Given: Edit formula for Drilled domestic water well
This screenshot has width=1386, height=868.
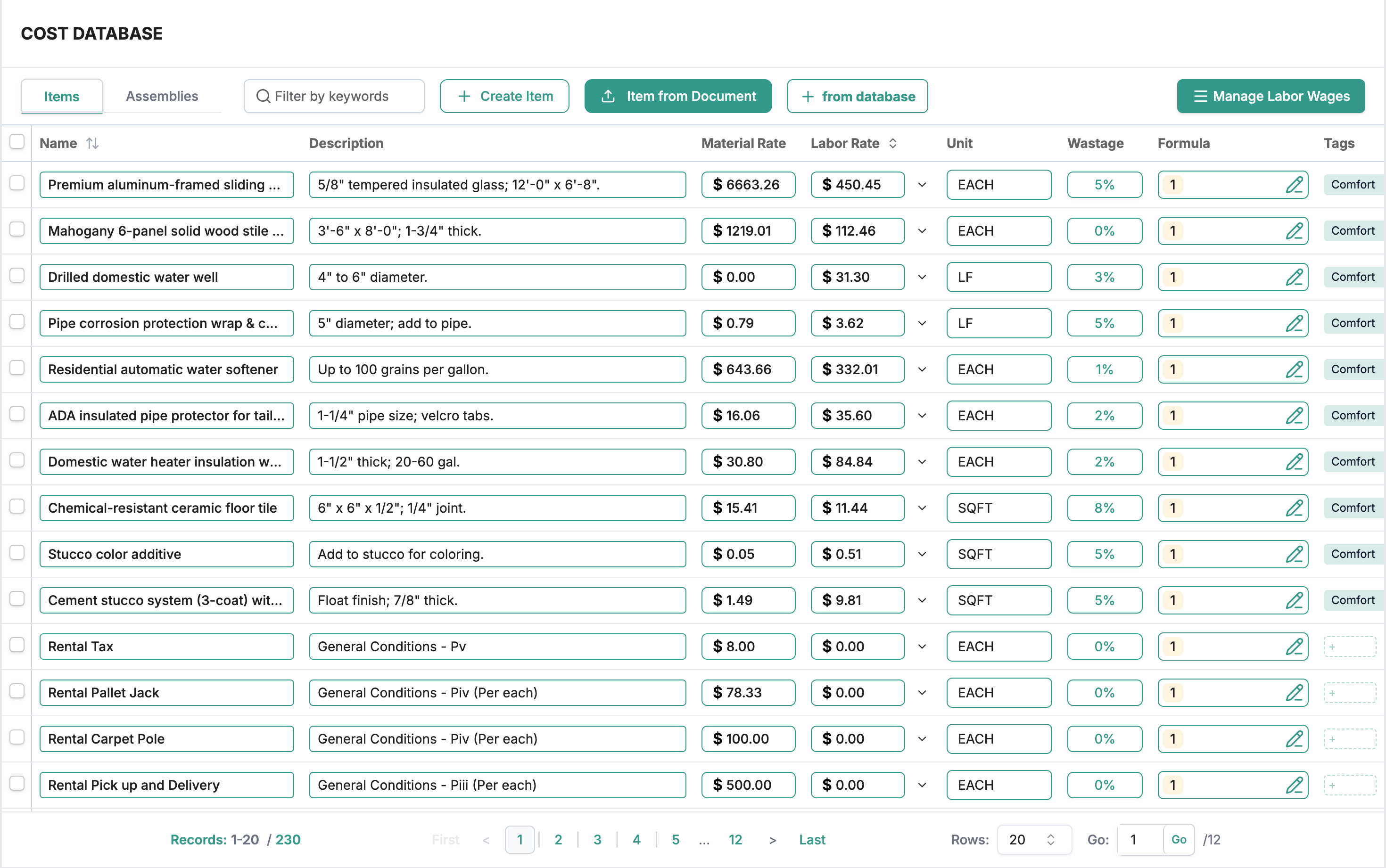Looking at the screenshot, I should 1294,277.
